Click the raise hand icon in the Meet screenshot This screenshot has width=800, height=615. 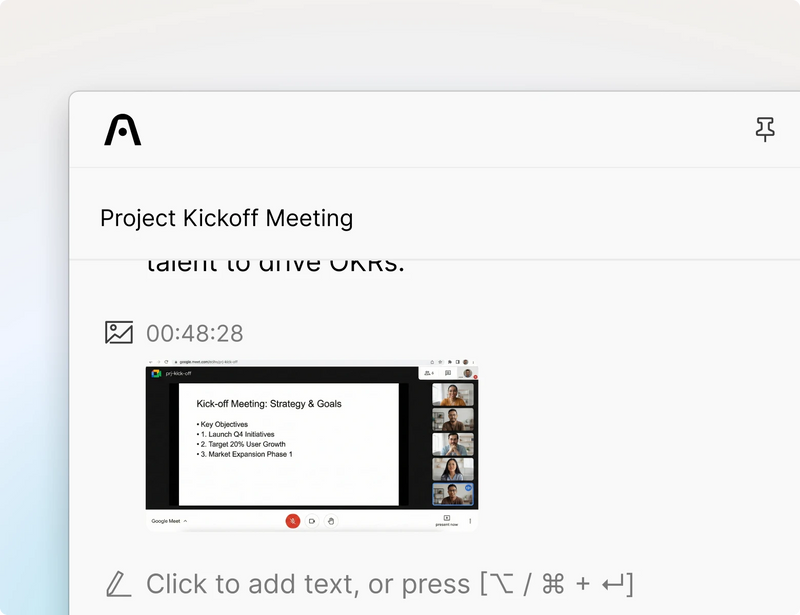pos(332,521)
